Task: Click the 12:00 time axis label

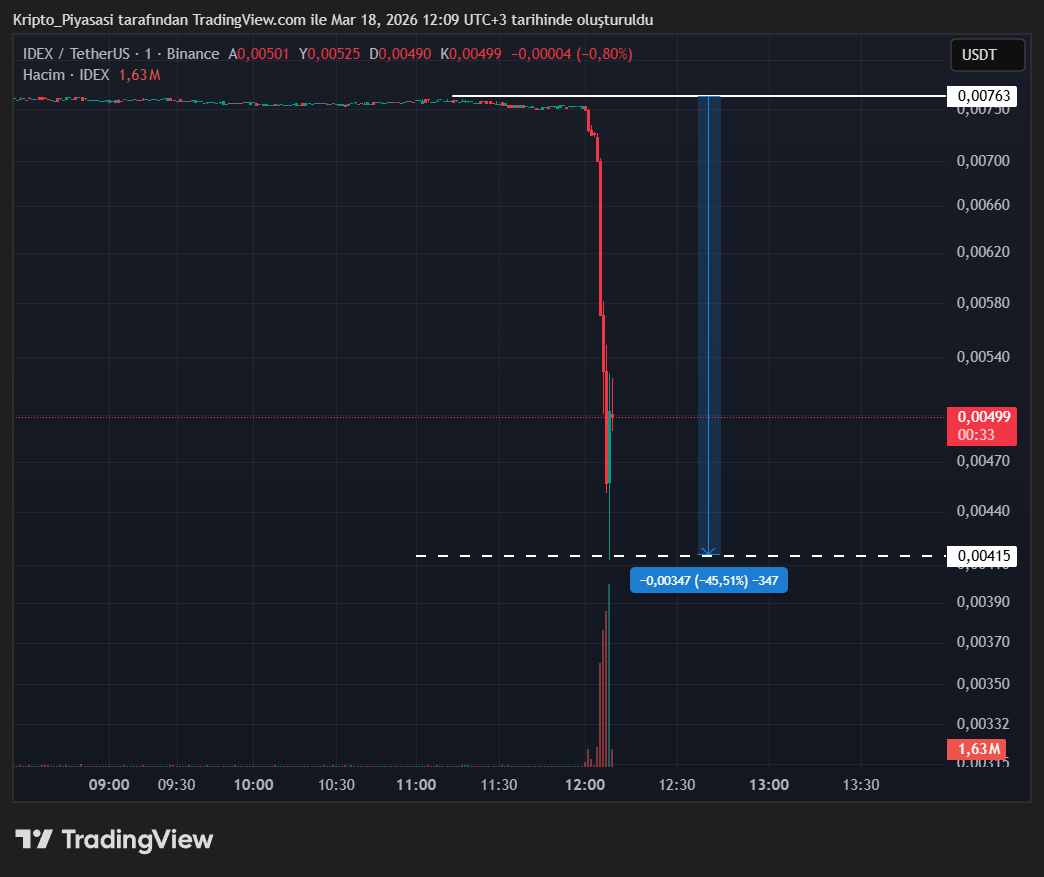Action: click(x=585, y=785)
